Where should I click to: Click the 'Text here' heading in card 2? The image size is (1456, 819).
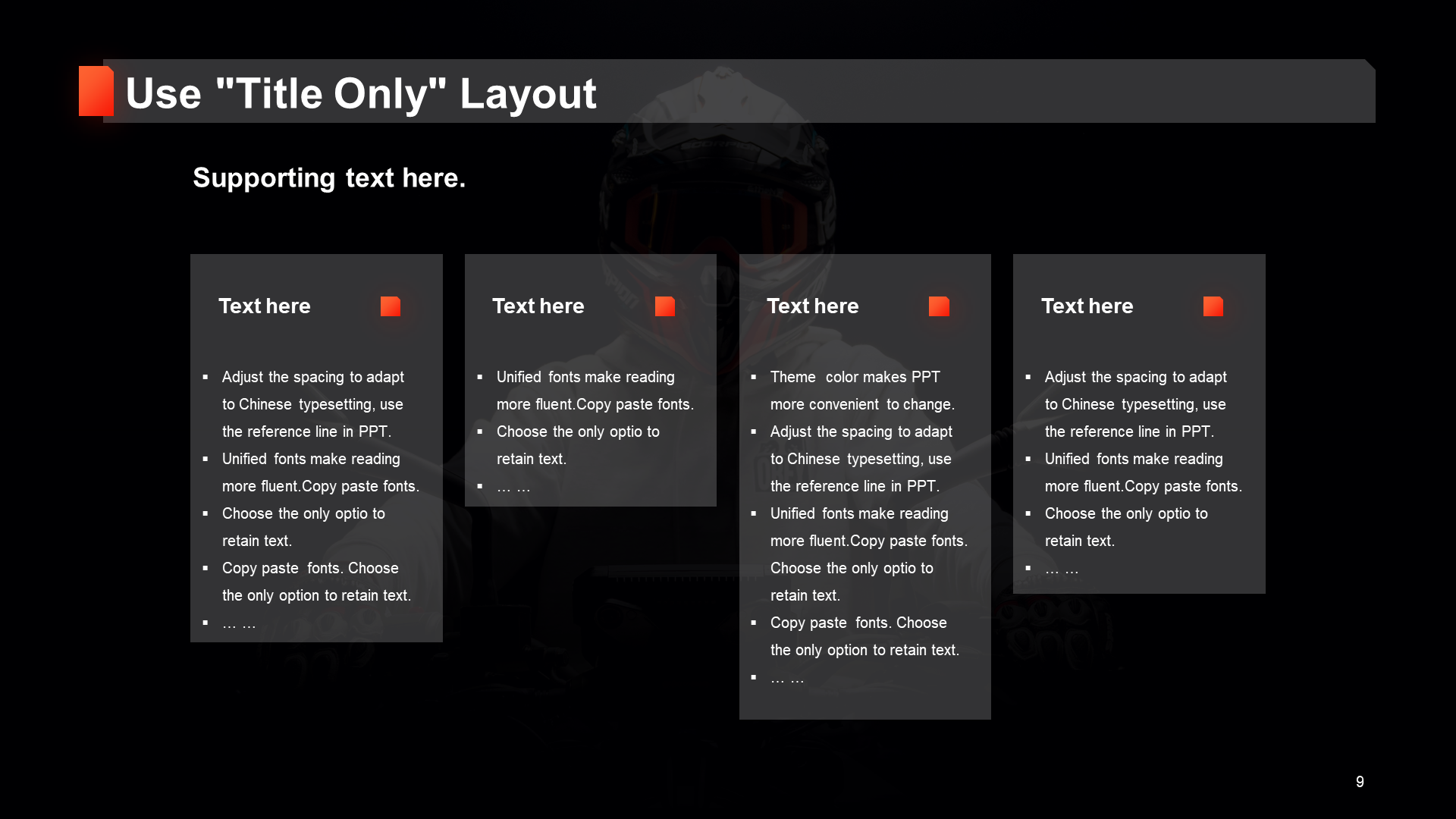click(539, 305)
